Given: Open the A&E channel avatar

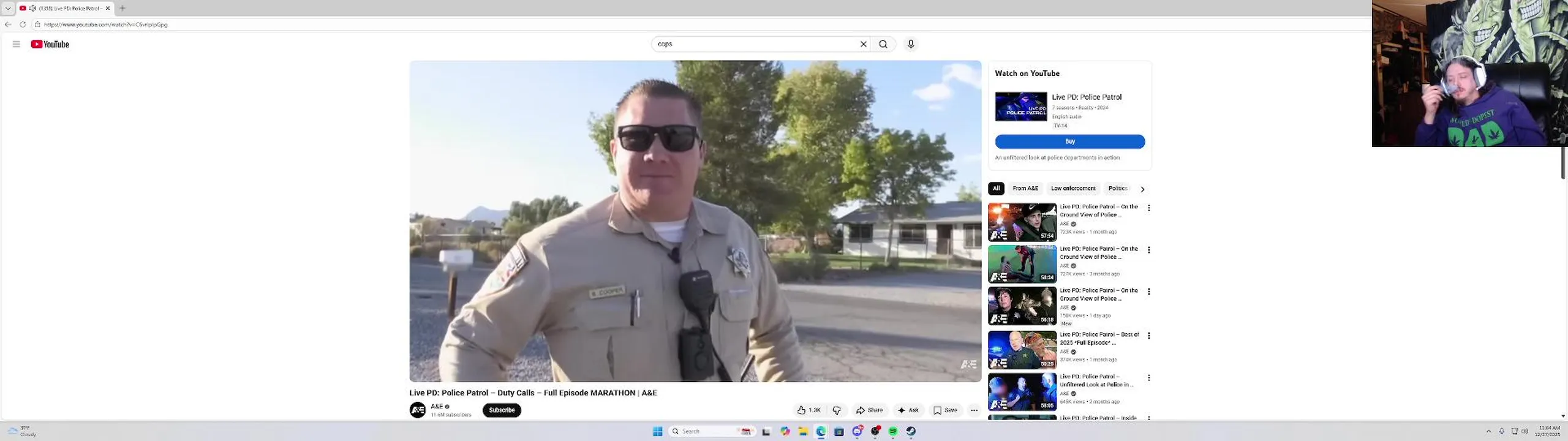Looking at the screenshot, I should [x=418, y=410].
